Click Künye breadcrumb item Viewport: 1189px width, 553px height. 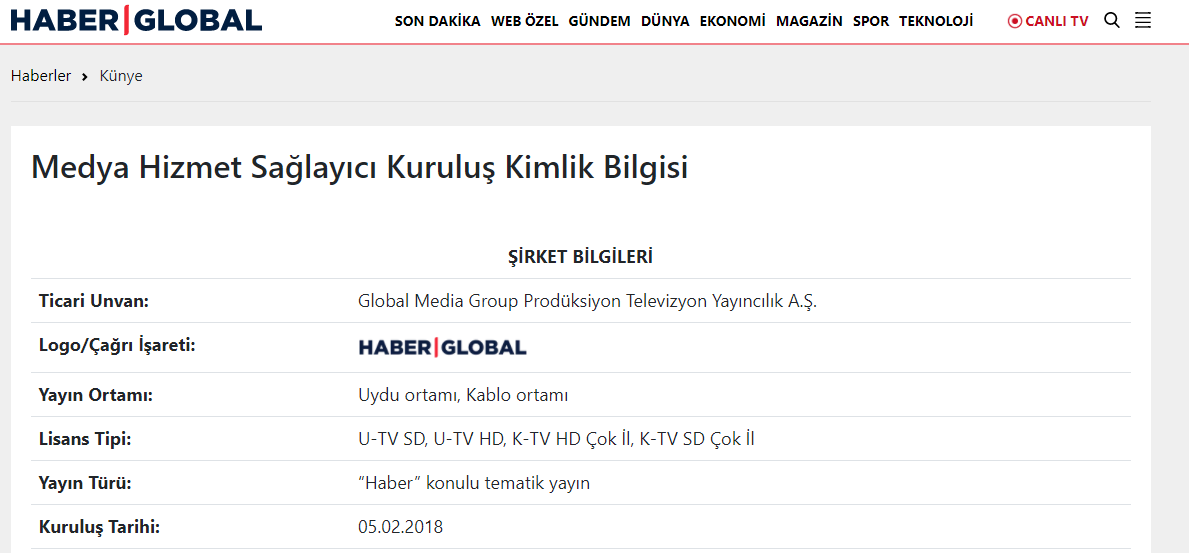(x=121, y=76)
